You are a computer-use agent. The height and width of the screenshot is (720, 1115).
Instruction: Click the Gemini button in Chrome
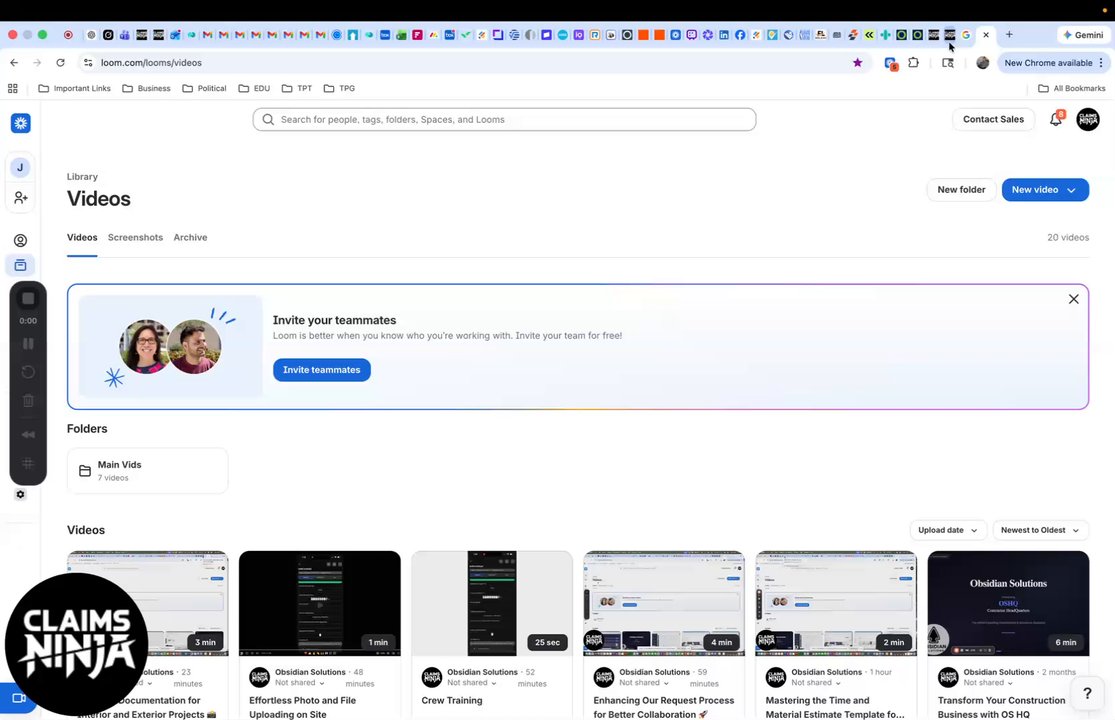tap(1083, 34)
